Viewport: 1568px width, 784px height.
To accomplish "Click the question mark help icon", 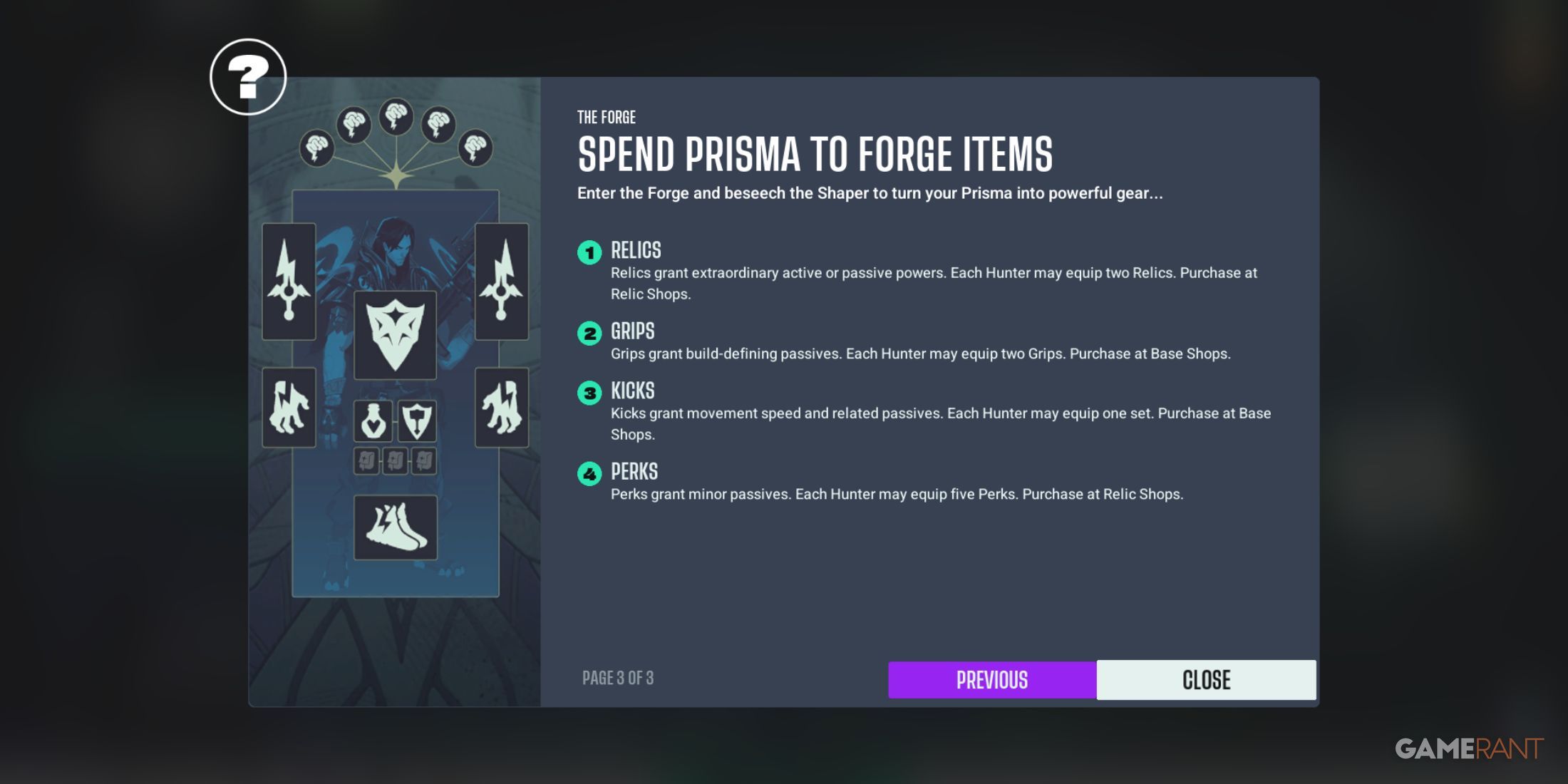I will pos(248,77).
